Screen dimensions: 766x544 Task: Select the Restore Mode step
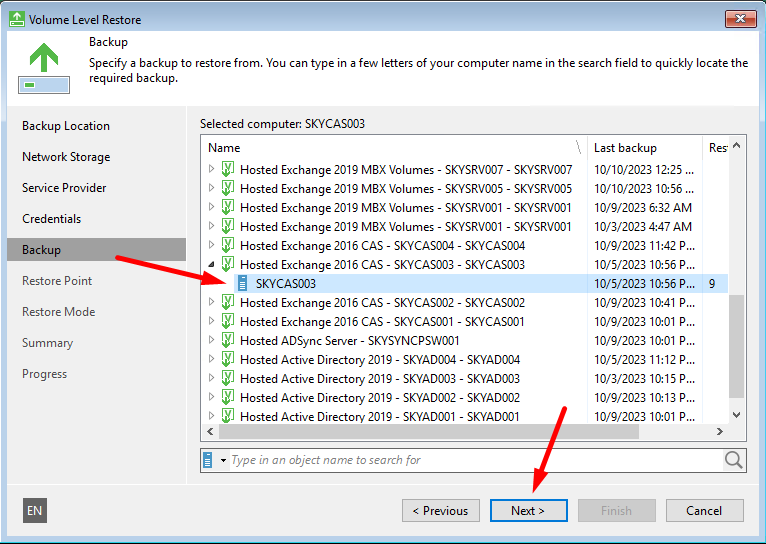click(x=58, y=312)
